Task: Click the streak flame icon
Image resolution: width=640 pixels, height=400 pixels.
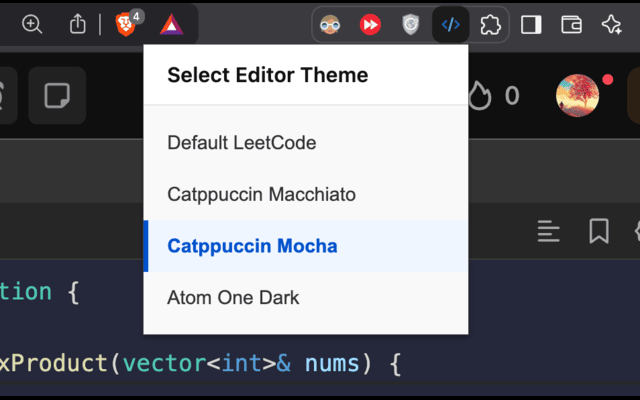Action: [x=480, y=96]
